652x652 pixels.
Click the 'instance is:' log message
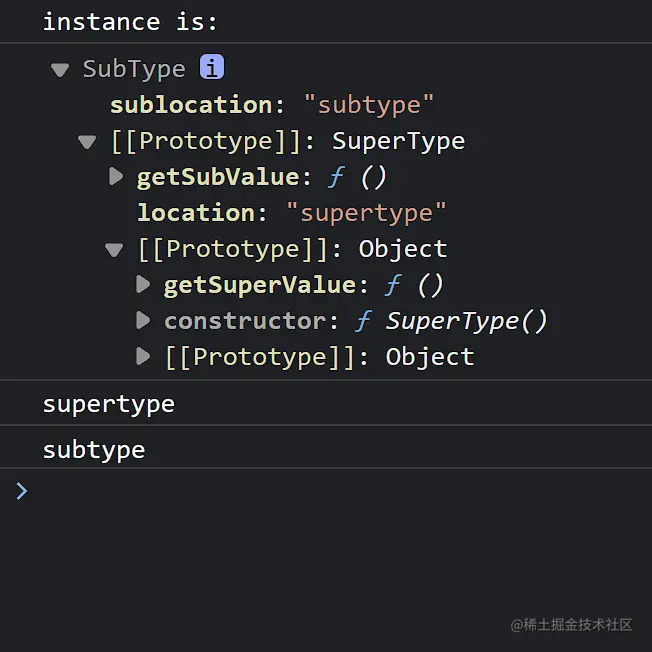(x=130, y=22)
